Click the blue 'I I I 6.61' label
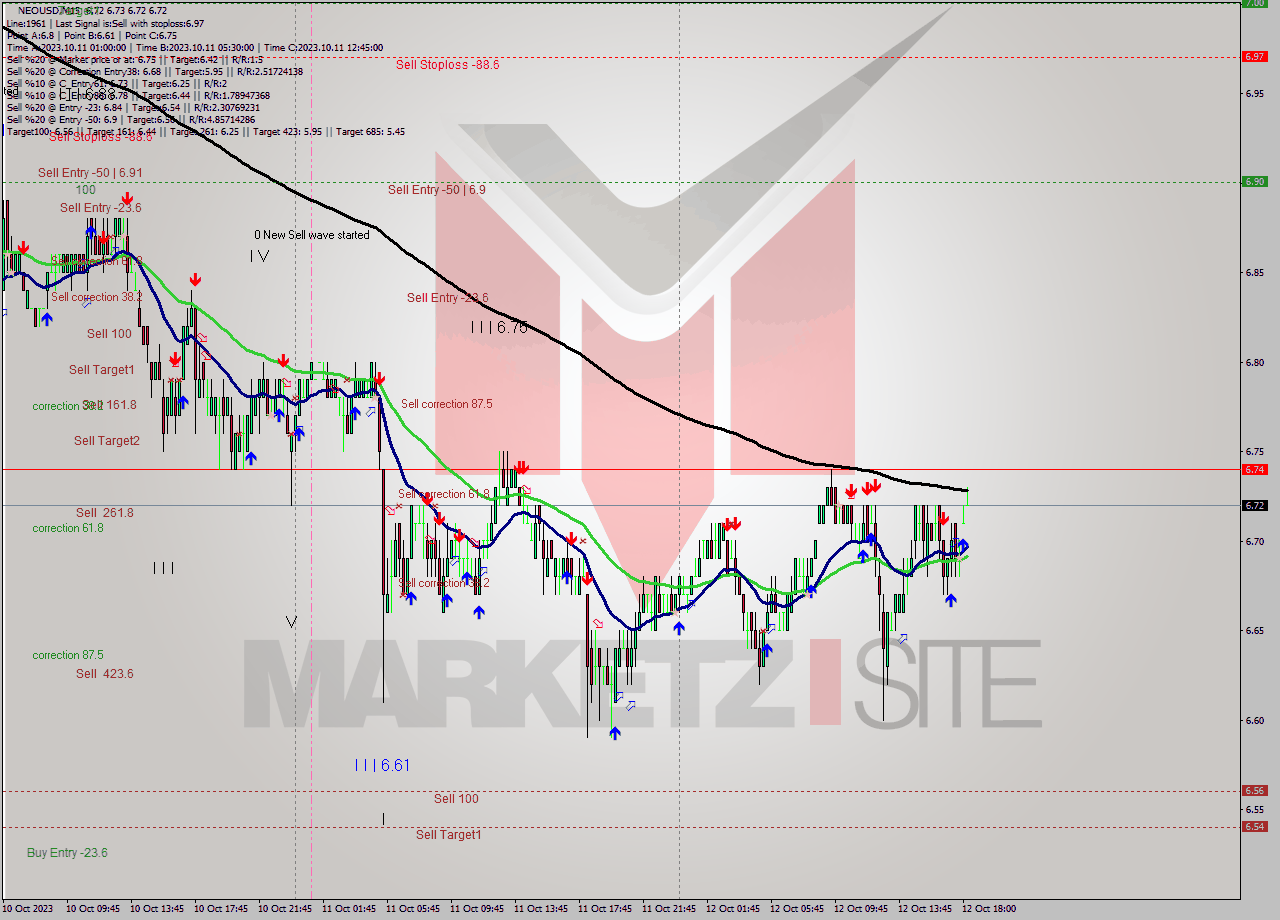 [382, 765]
